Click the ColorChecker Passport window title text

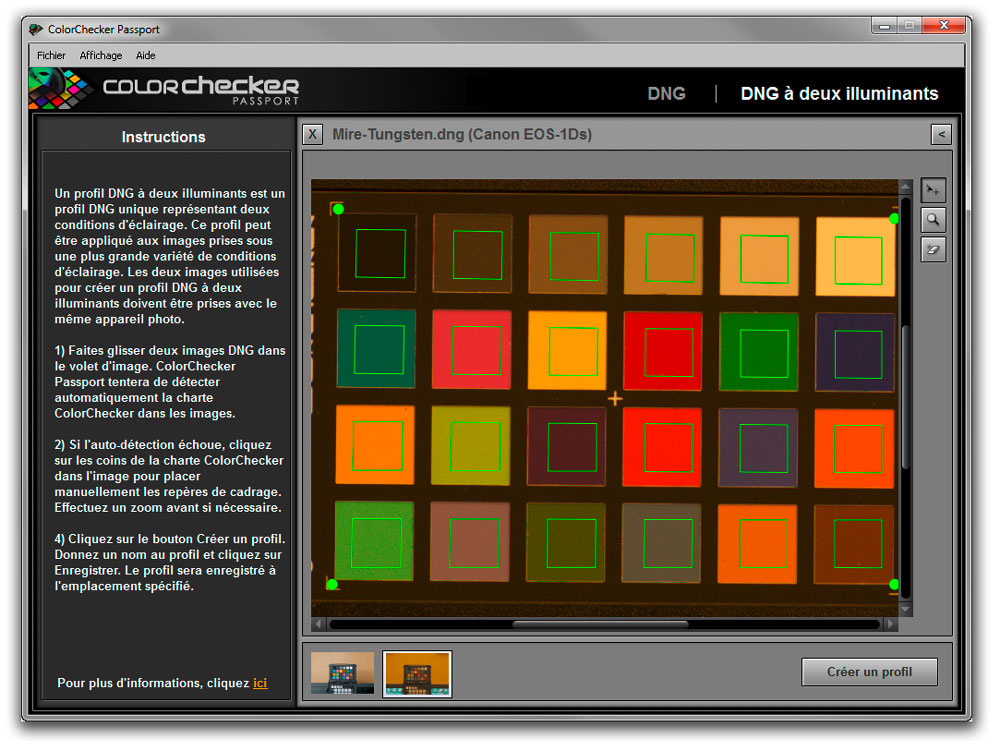[104, 29]
